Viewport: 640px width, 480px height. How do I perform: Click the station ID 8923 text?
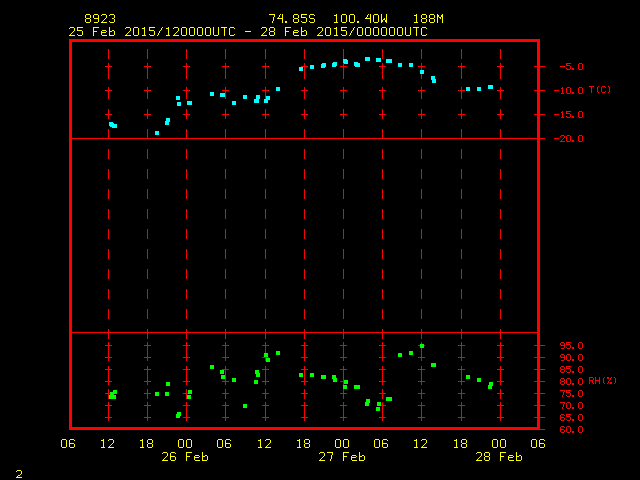coord(98,19)
